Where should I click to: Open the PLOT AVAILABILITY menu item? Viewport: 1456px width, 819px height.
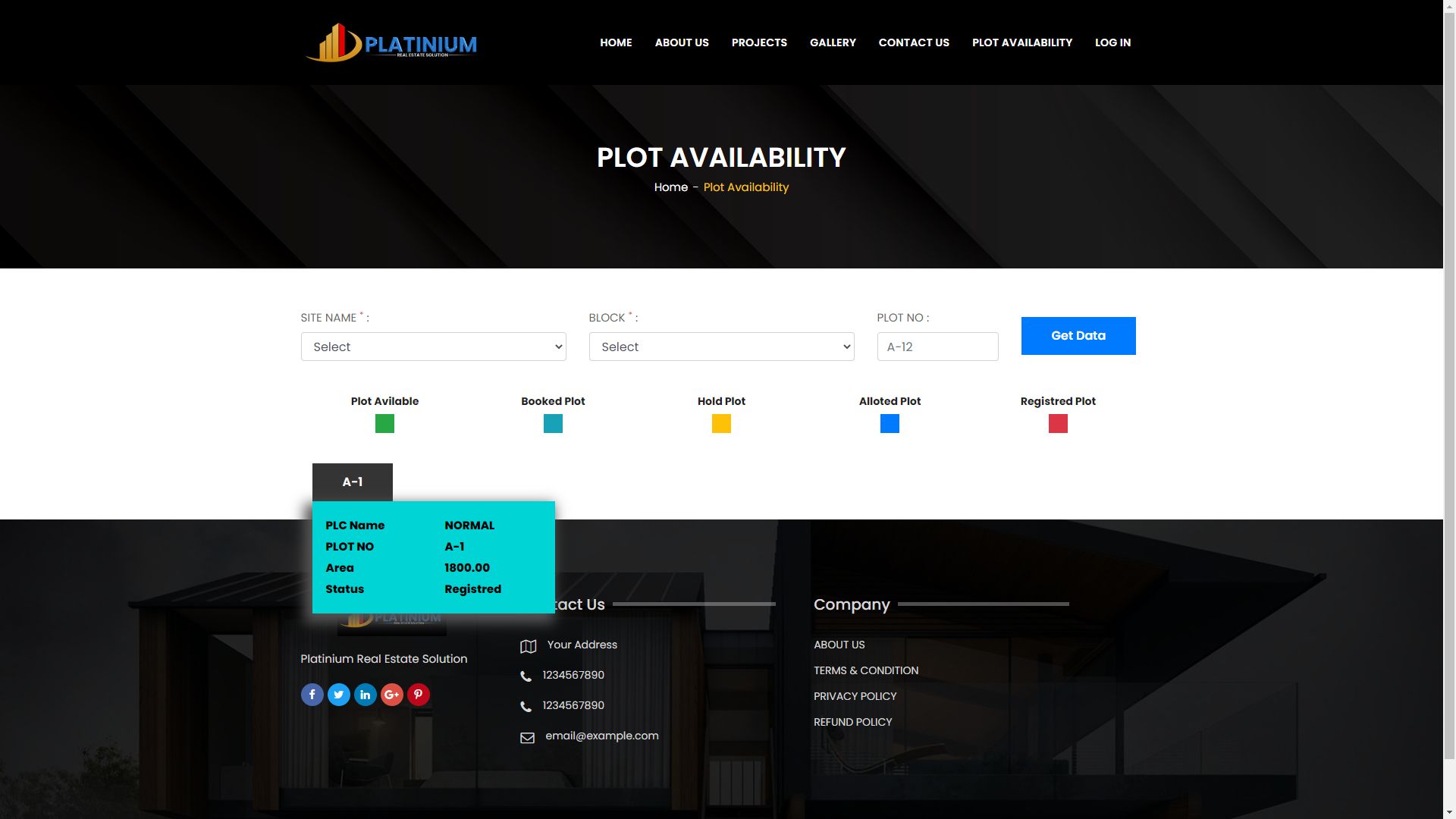[x=1021, y=42]
